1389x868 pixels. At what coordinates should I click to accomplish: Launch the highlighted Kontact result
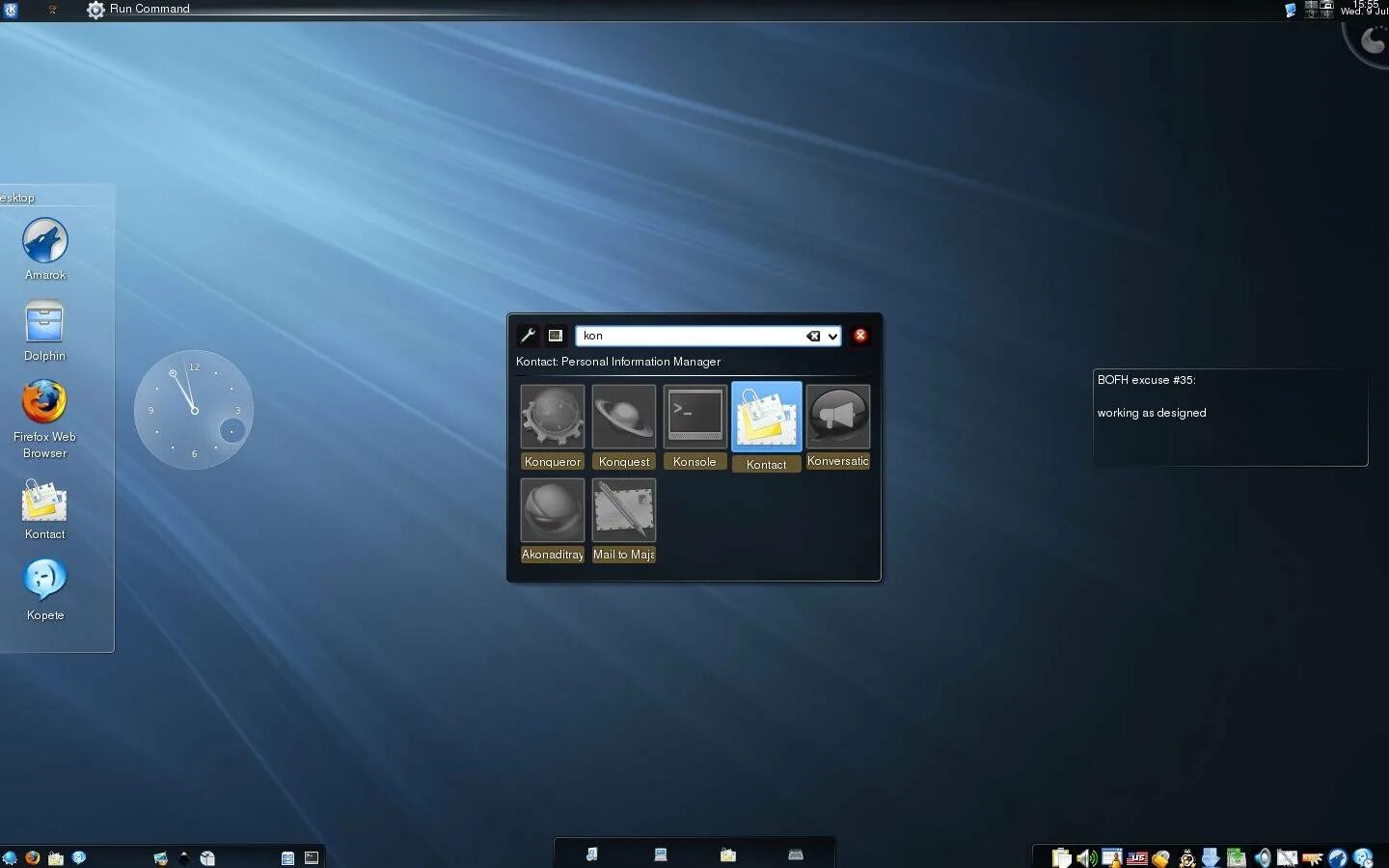coord(766,427)
